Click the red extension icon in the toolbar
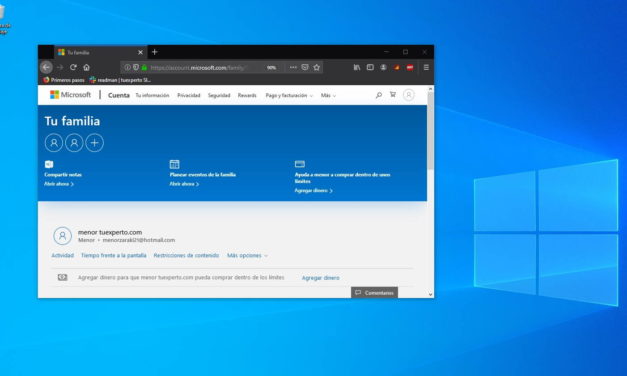Screen dimensions: 627x376 410,68
